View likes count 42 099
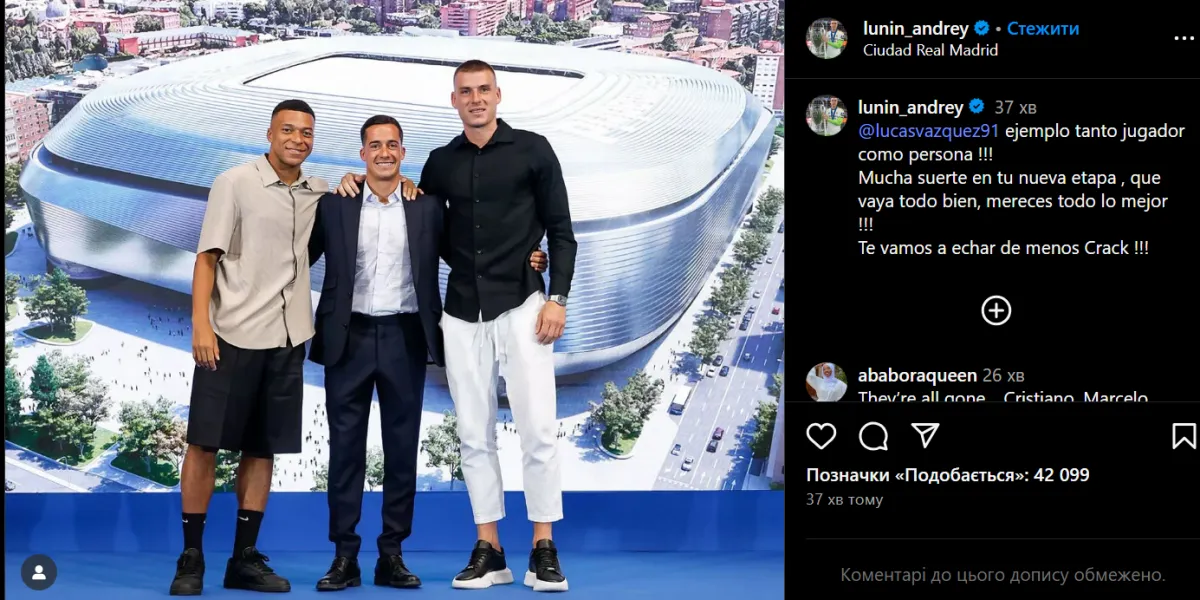This screenshot has width=1200, height=600. coord(948,475)
